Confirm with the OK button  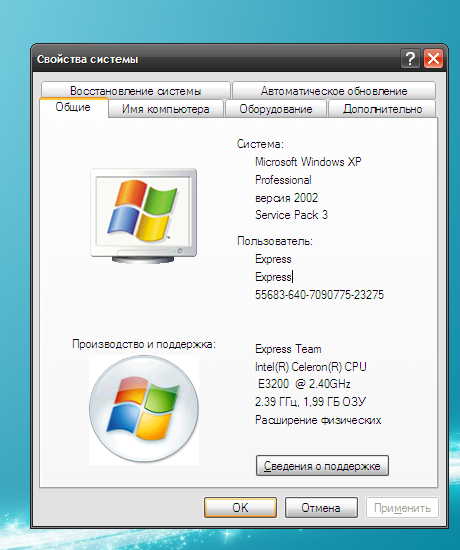(240, 508)
